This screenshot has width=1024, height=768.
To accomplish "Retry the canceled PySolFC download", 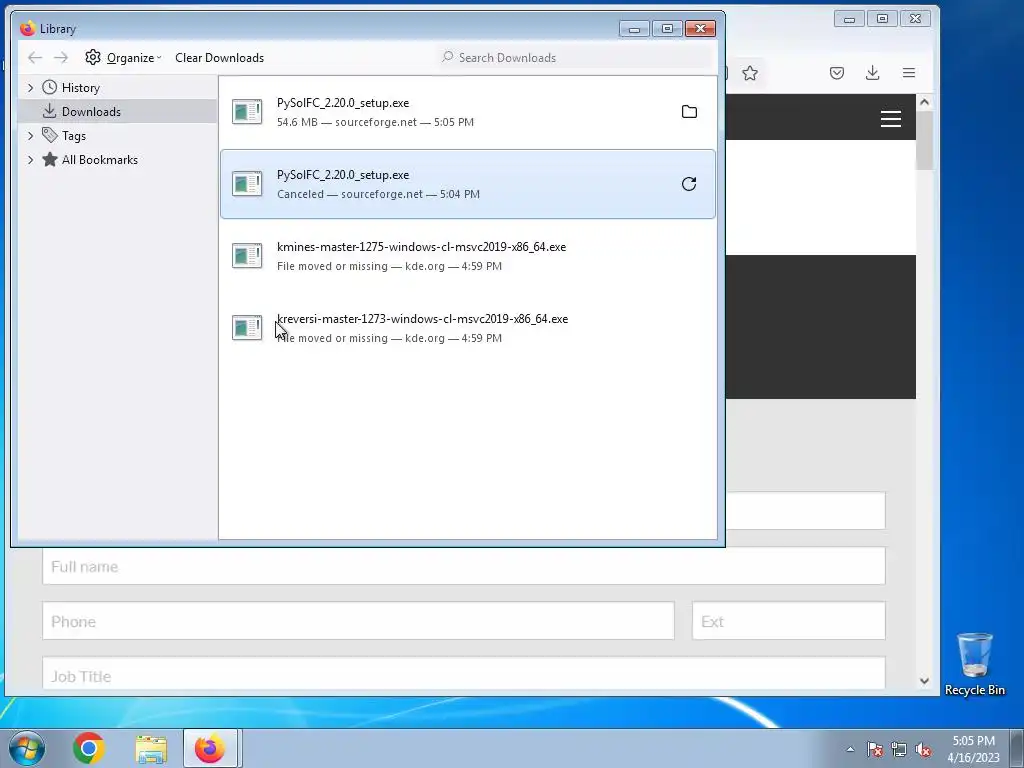I will click(689, 184).
